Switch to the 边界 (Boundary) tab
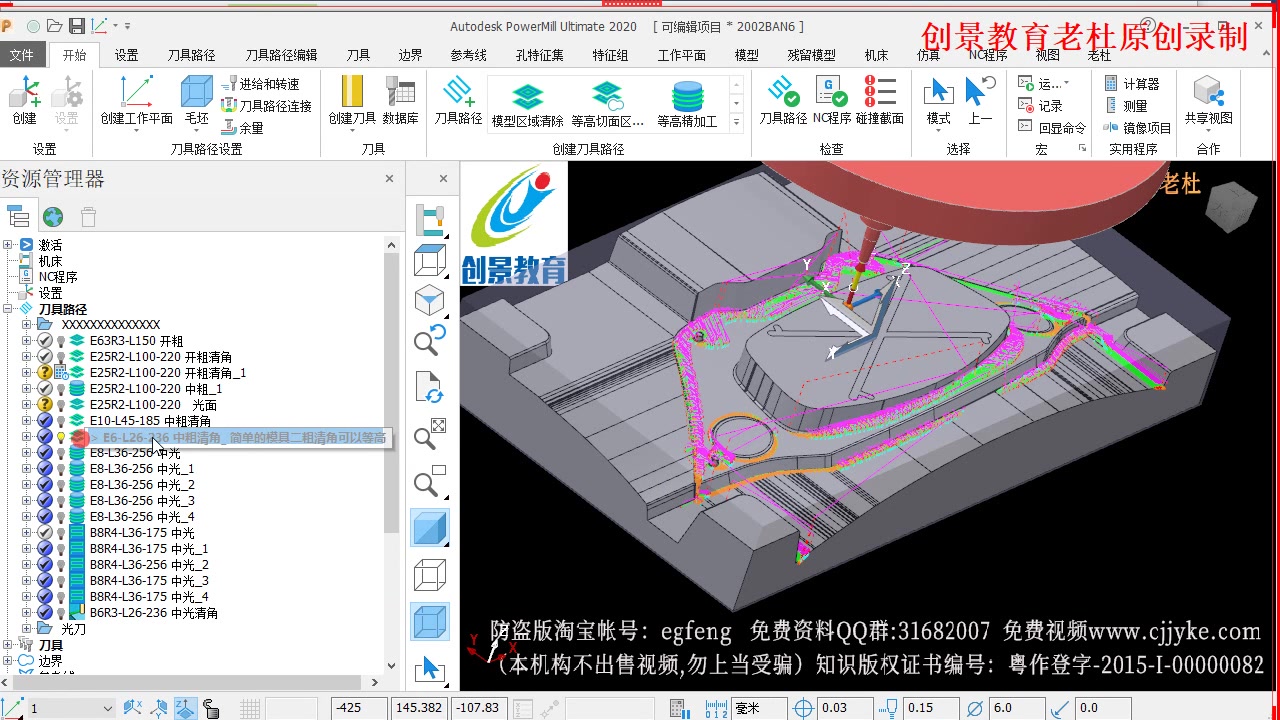1280x720 pixels. tap(410, 55)
